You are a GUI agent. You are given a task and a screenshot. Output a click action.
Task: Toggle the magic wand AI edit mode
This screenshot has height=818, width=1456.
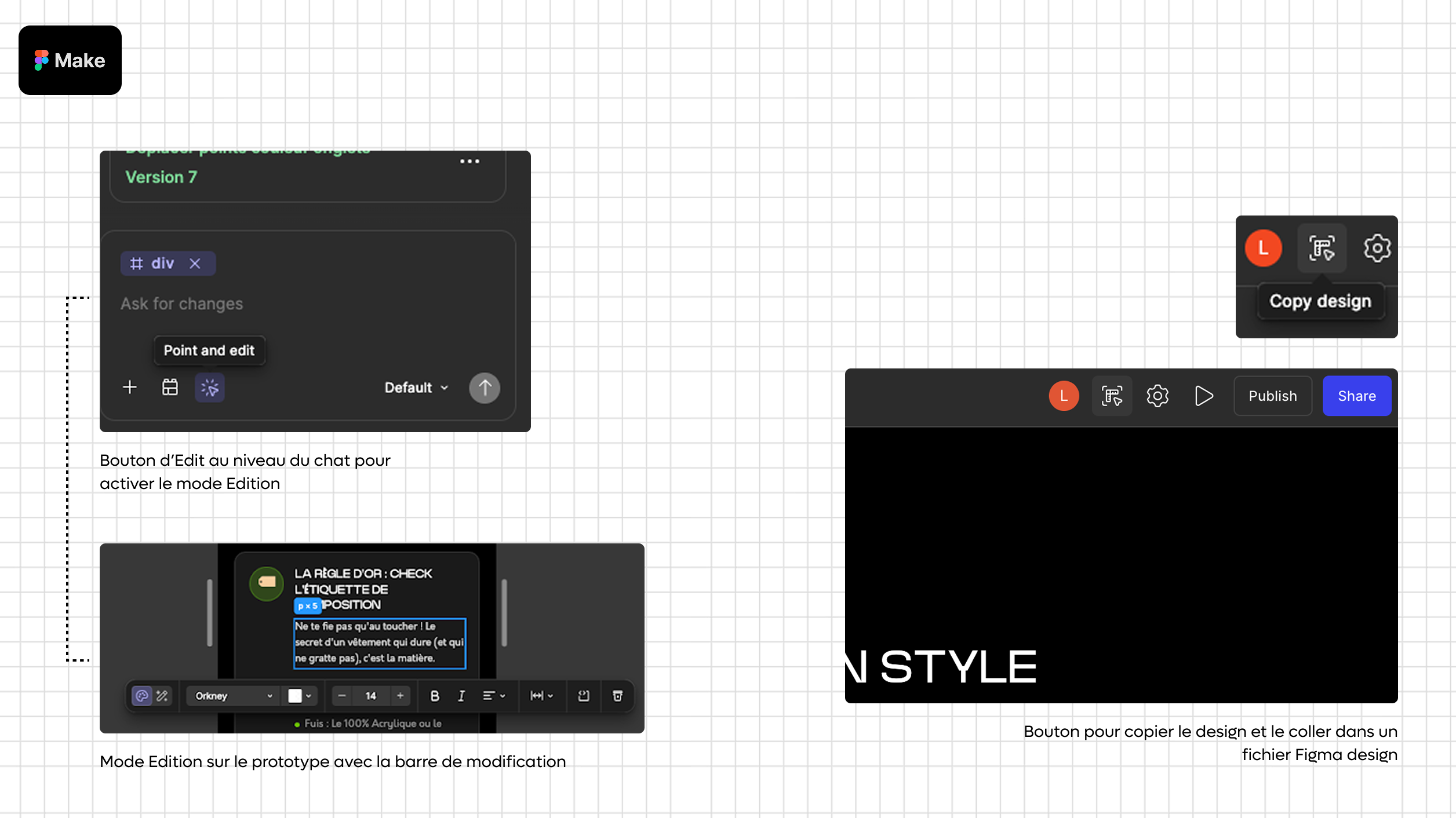click(162, 696)
